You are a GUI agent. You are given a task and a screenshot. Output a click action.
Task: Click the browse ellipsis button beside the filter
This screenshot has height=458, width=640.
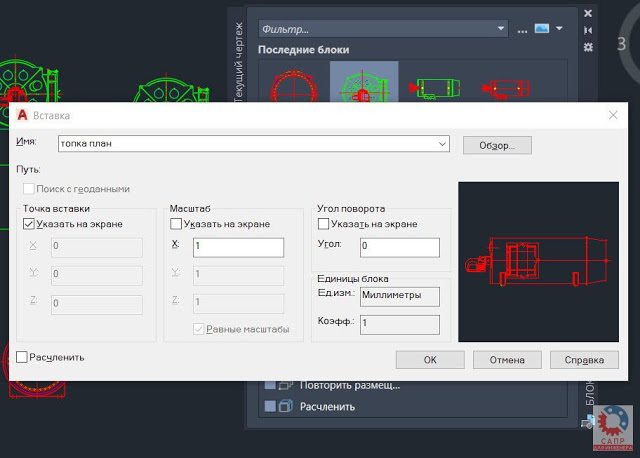pyautogui.click(x=522, y=29)
